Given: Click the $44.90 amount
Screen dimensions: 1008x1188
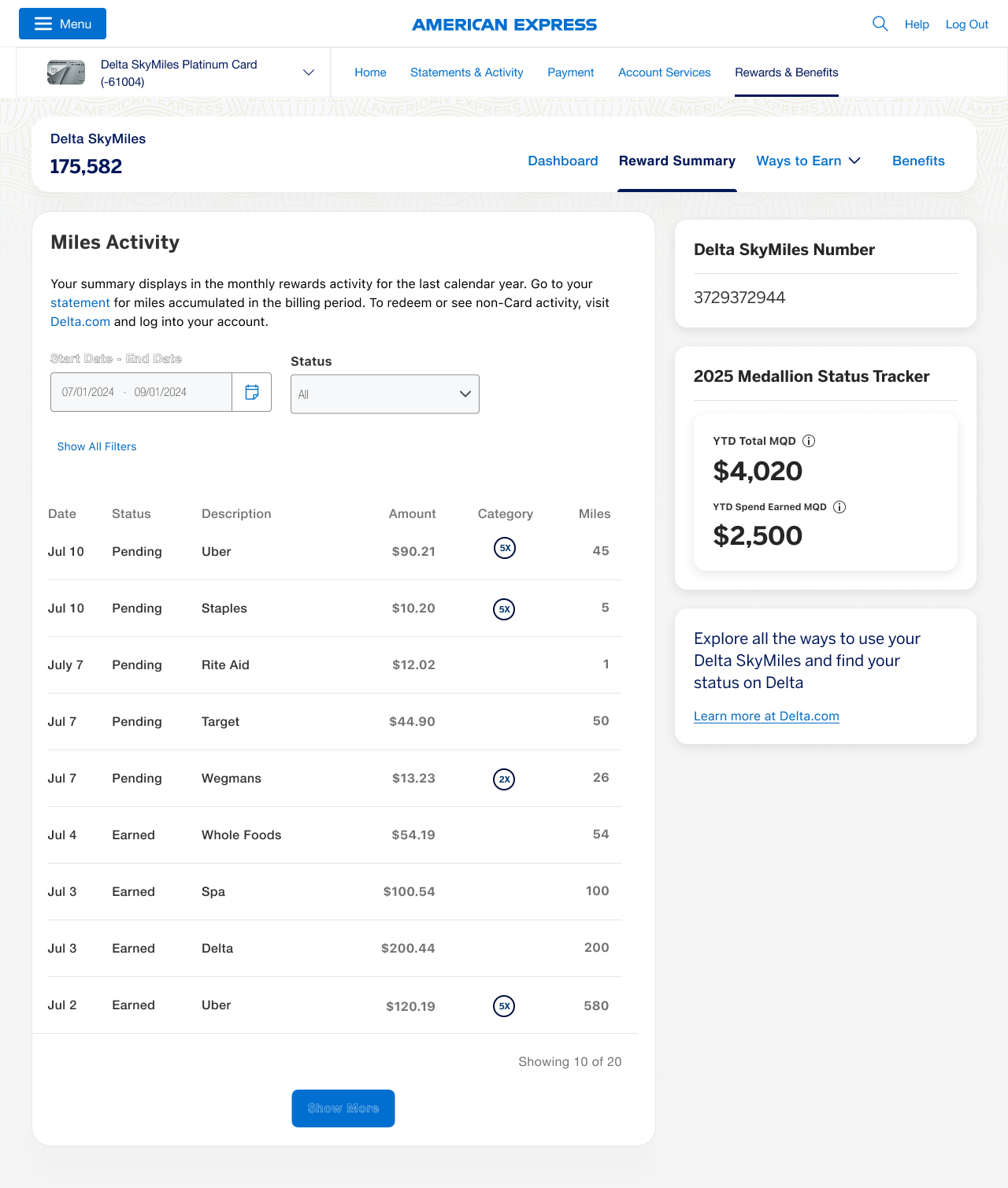Looking at the screenshot, I should [x=413, y=722].
